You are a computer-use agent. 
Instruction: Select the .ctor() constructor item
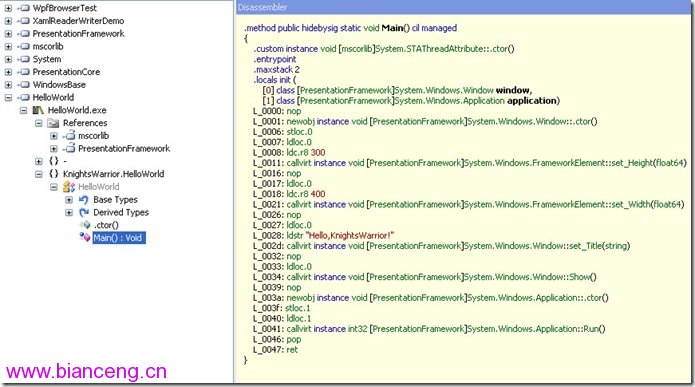(x=106, y=225)
